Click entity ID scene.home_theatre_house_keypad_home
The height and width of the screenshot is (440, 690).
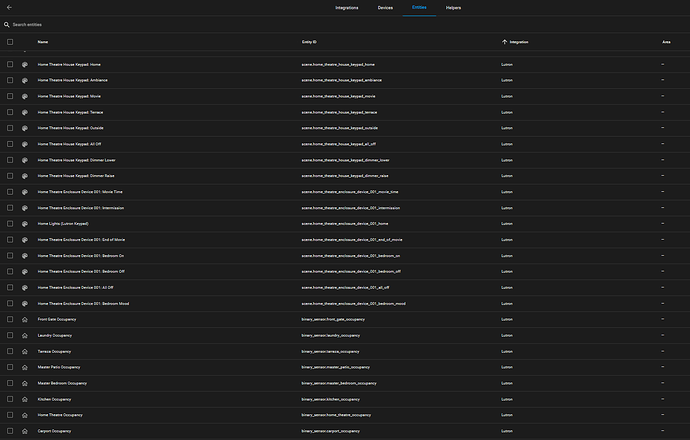pyautogui.click(x=338, y=64)
